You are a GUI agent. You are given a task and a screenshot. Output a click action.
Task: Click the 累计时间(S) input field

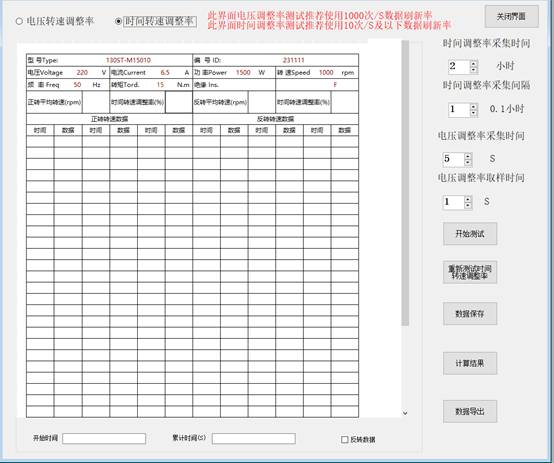[254, 439]
